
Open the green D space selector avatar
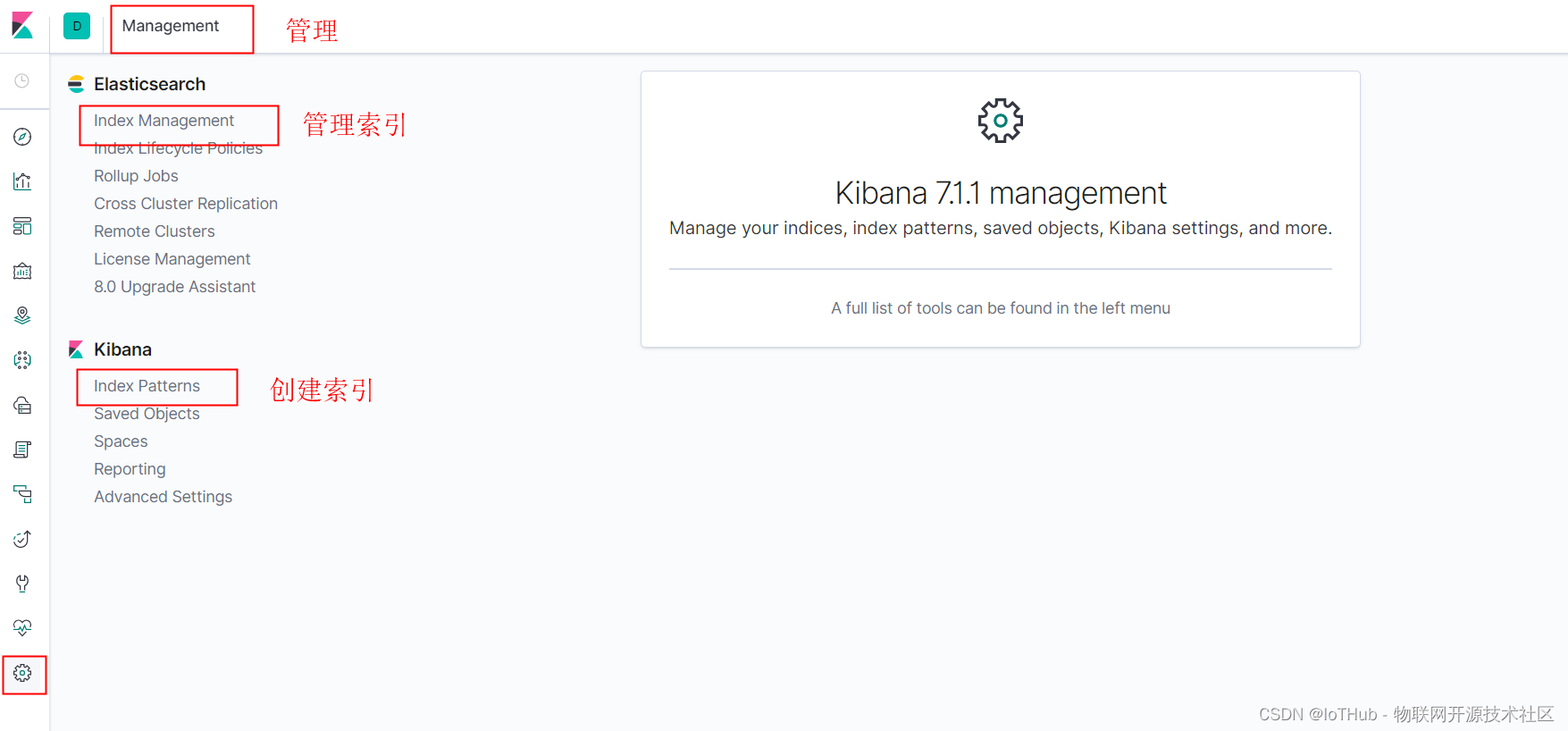tap(77, 26)
